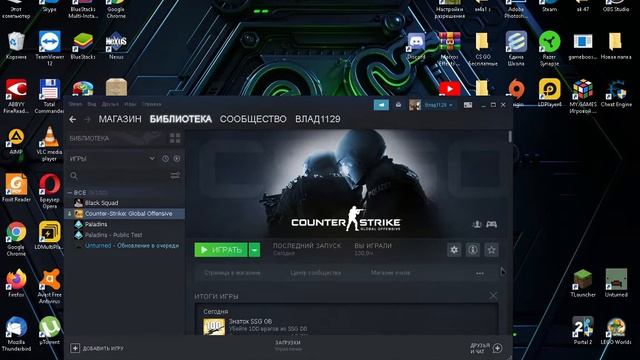Open game settings gear icon
640x360 pixels.
click(x=454, y=250)
